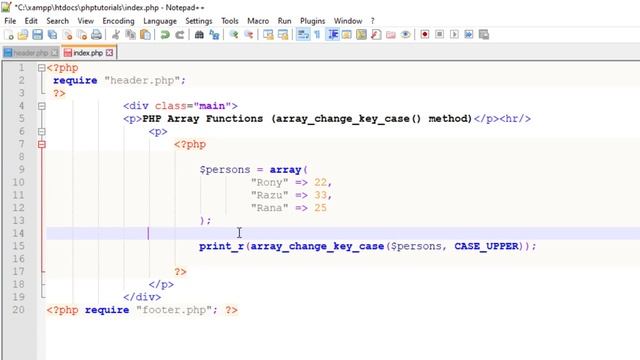The height and width of the screenshot is (360, 640).
Task: Click the Open file folder icon
Action: coord(23,35)
